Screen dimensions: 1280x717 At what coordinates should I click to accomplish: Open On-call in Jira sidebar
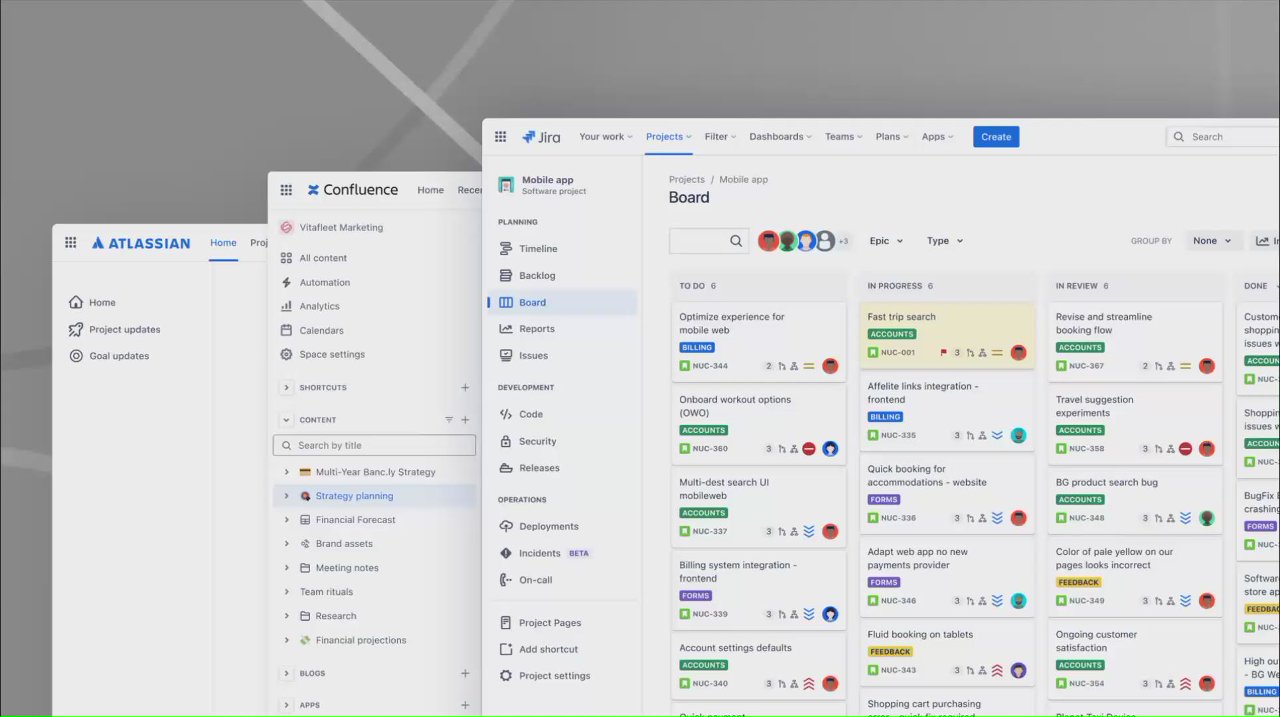tap(535, 580)
